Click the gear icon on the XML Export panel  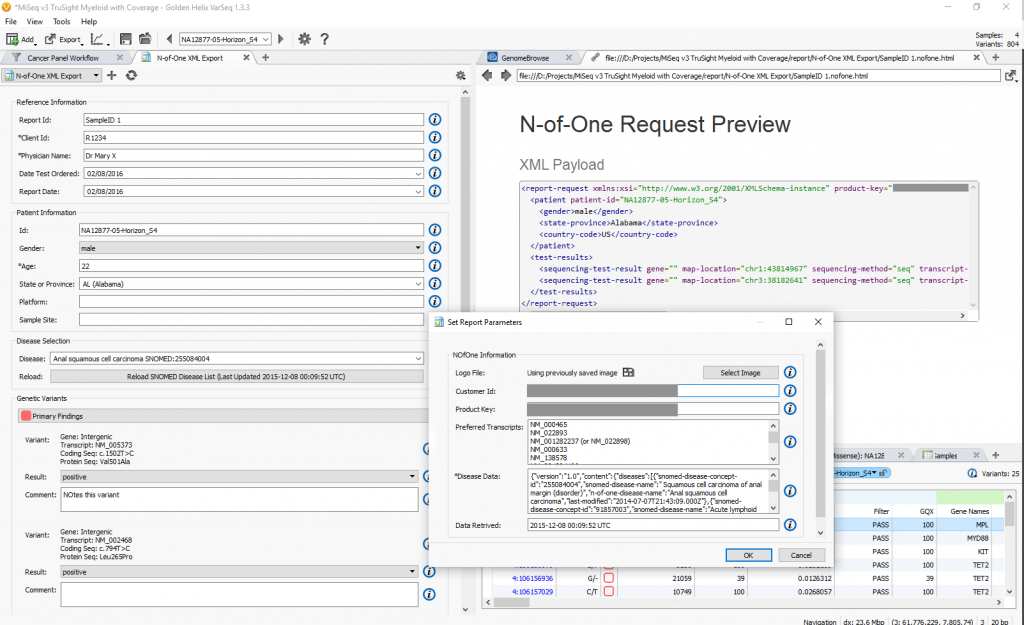click(x=459, y=75)
